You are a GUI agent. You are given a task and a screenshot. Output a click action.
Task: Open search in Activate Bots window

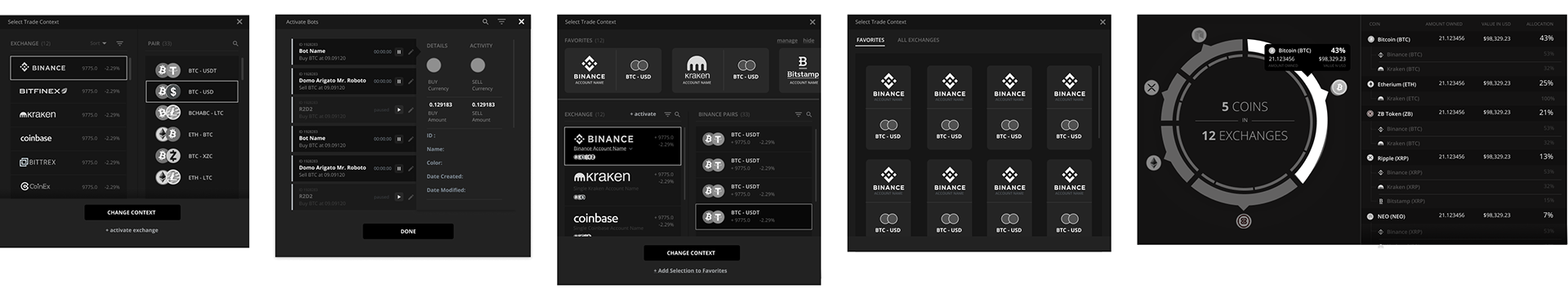(485, 22)
